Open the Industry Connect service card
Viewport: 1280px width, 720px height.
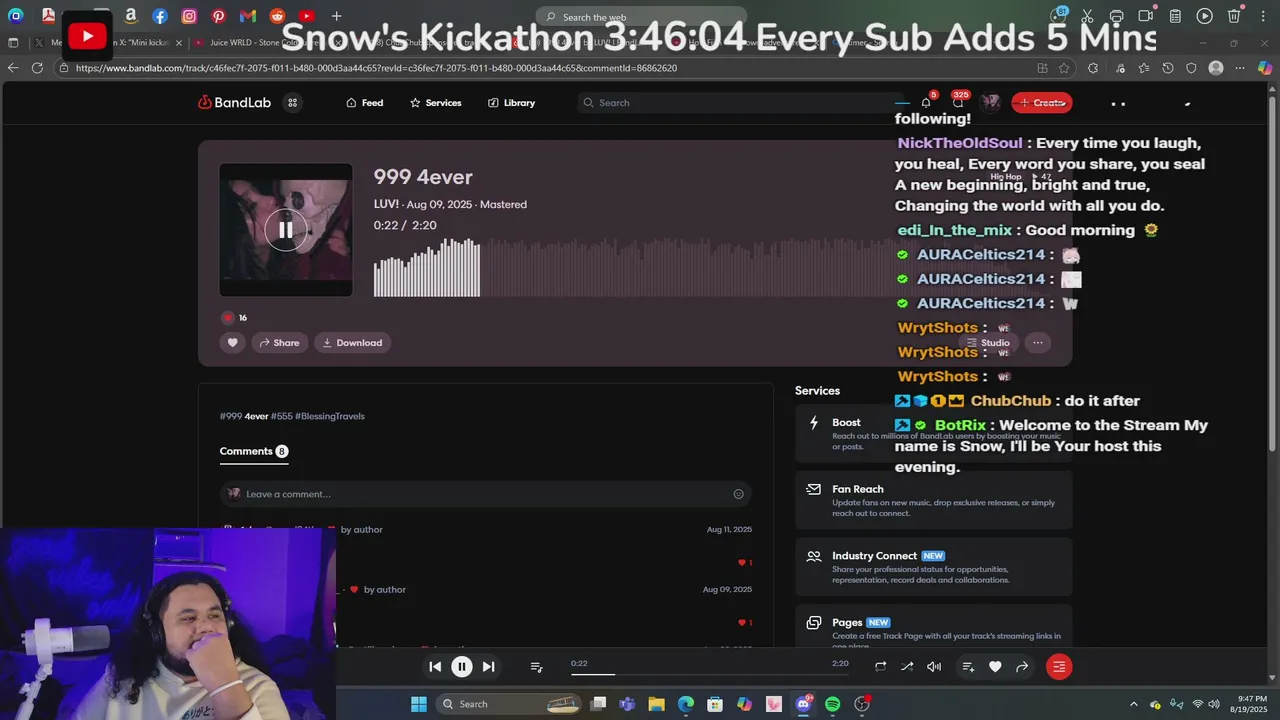point(933,567)
